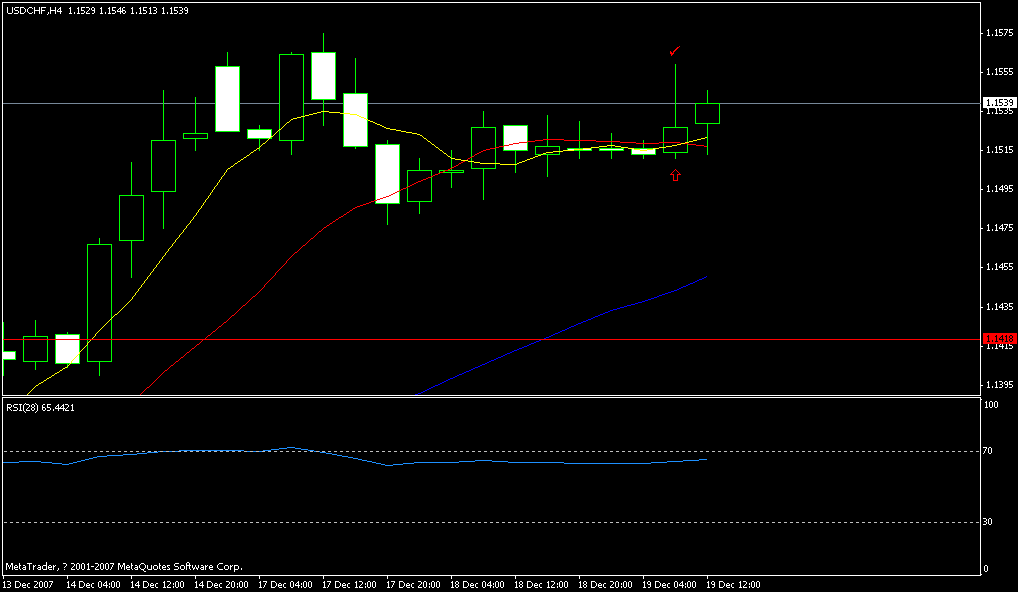Click the 1.1555 price axis label
Image resolution: width=1018 pixels, height=592 pixels.
tap(999, 71)
